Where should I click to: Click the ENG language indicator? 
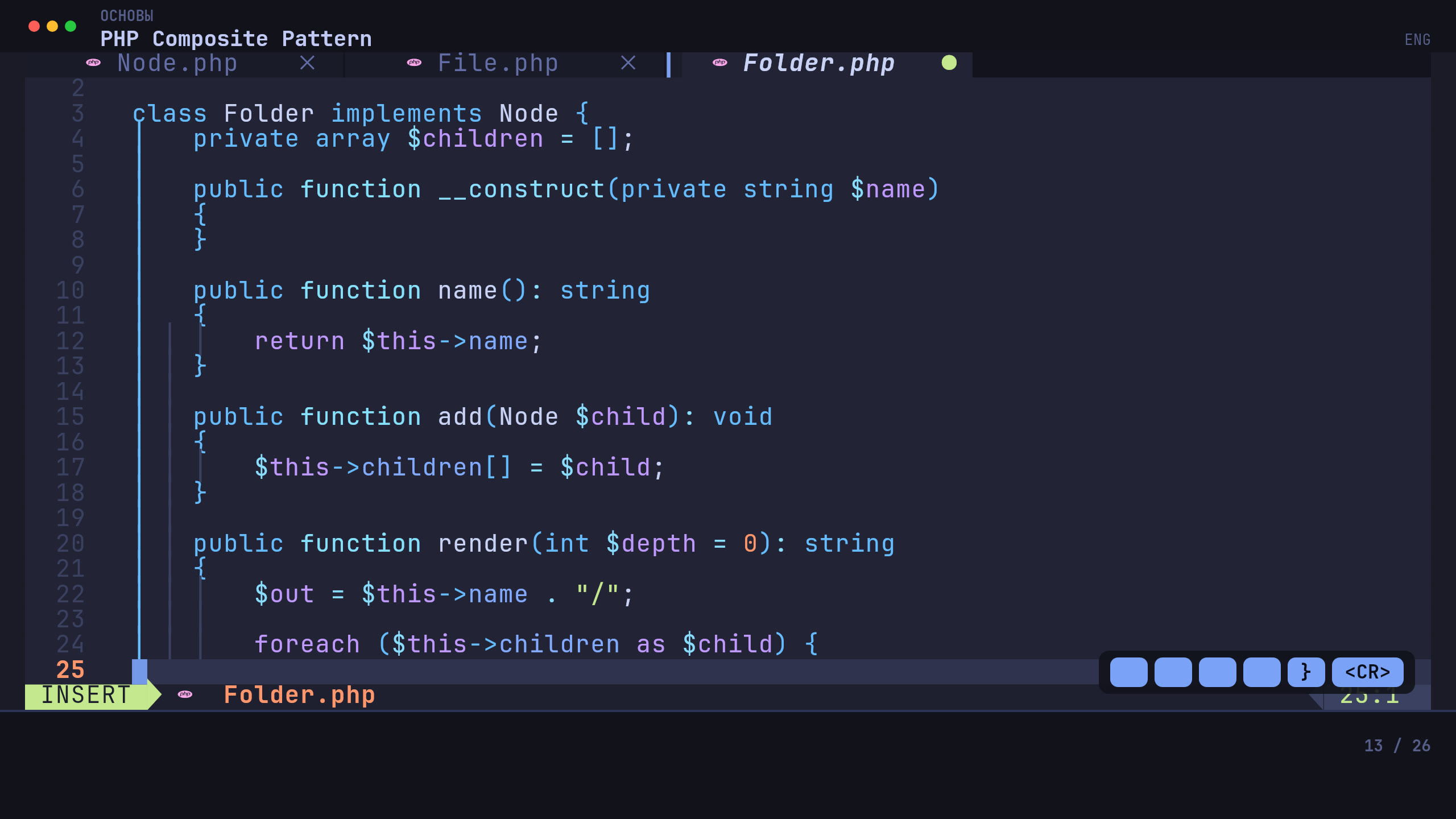[1417, 40]
